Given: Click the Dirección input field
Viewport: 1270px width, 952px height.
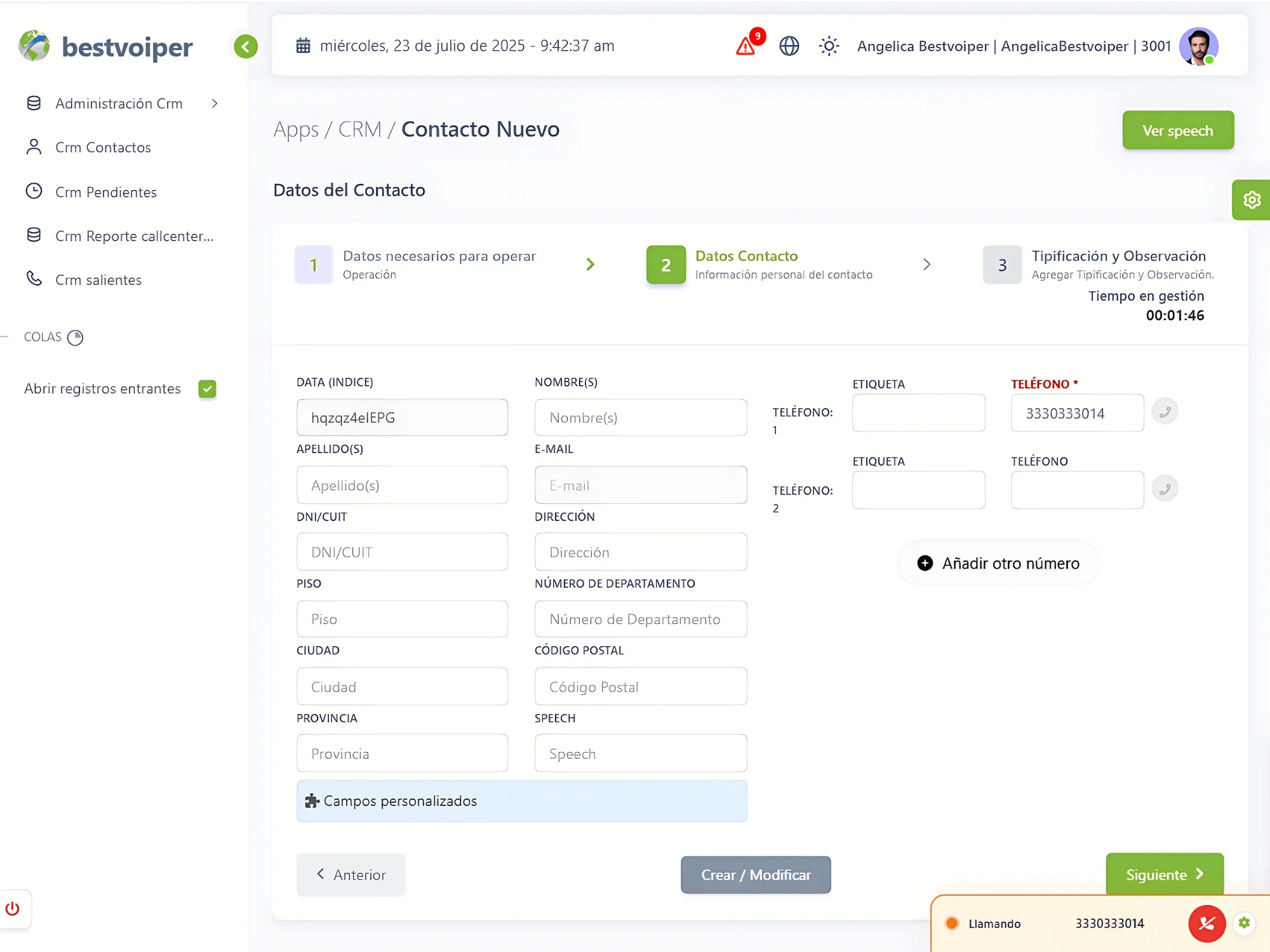Looking at the screenshot, I should [641, 552].
